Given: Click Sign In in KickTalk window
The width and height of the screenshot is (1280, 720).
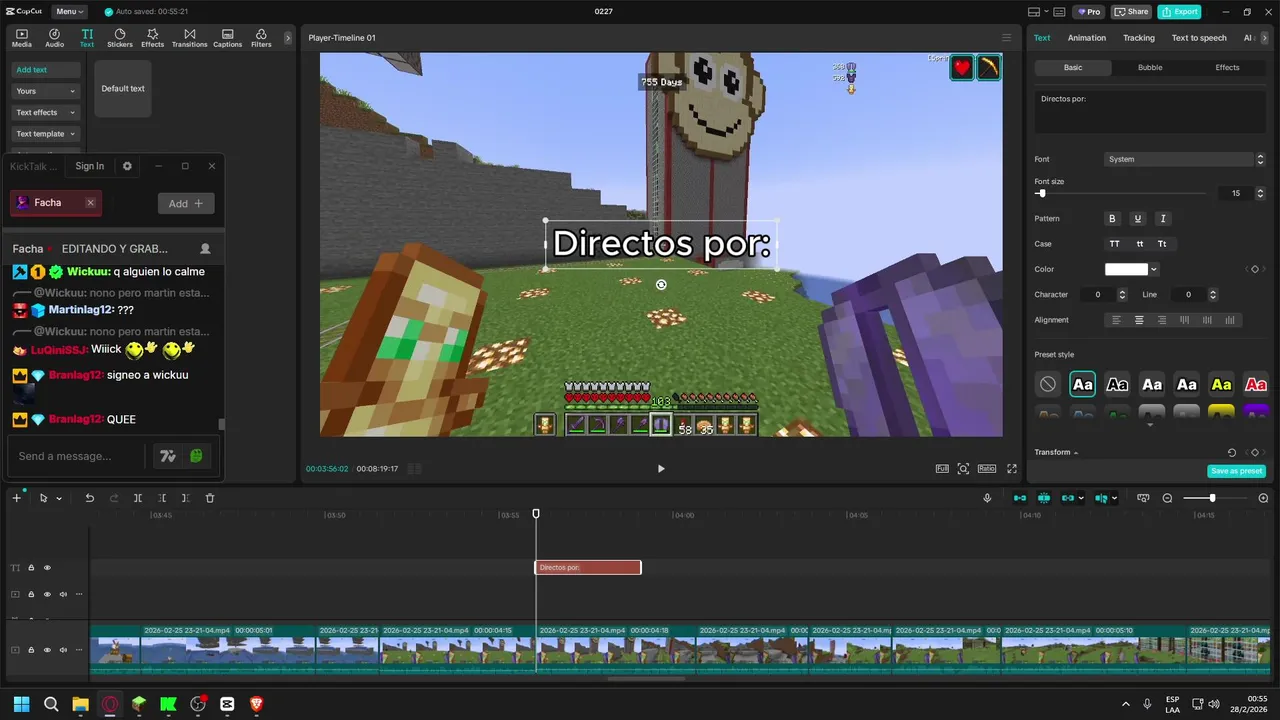Looking at the screenshot, I should click(89, 166).
